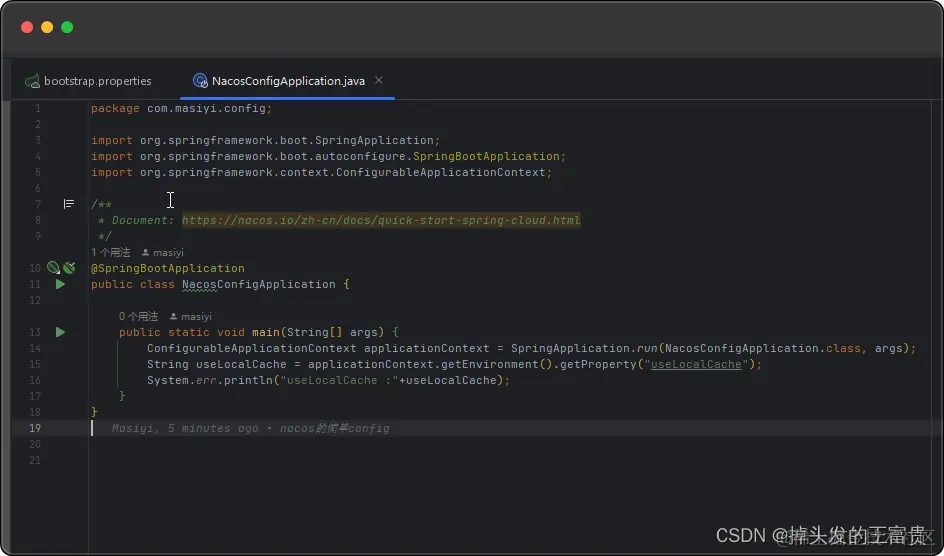Click the NacosConfigApplication.java class icon
The height and width of the screenshot is (556, 944).
point(200,81)
